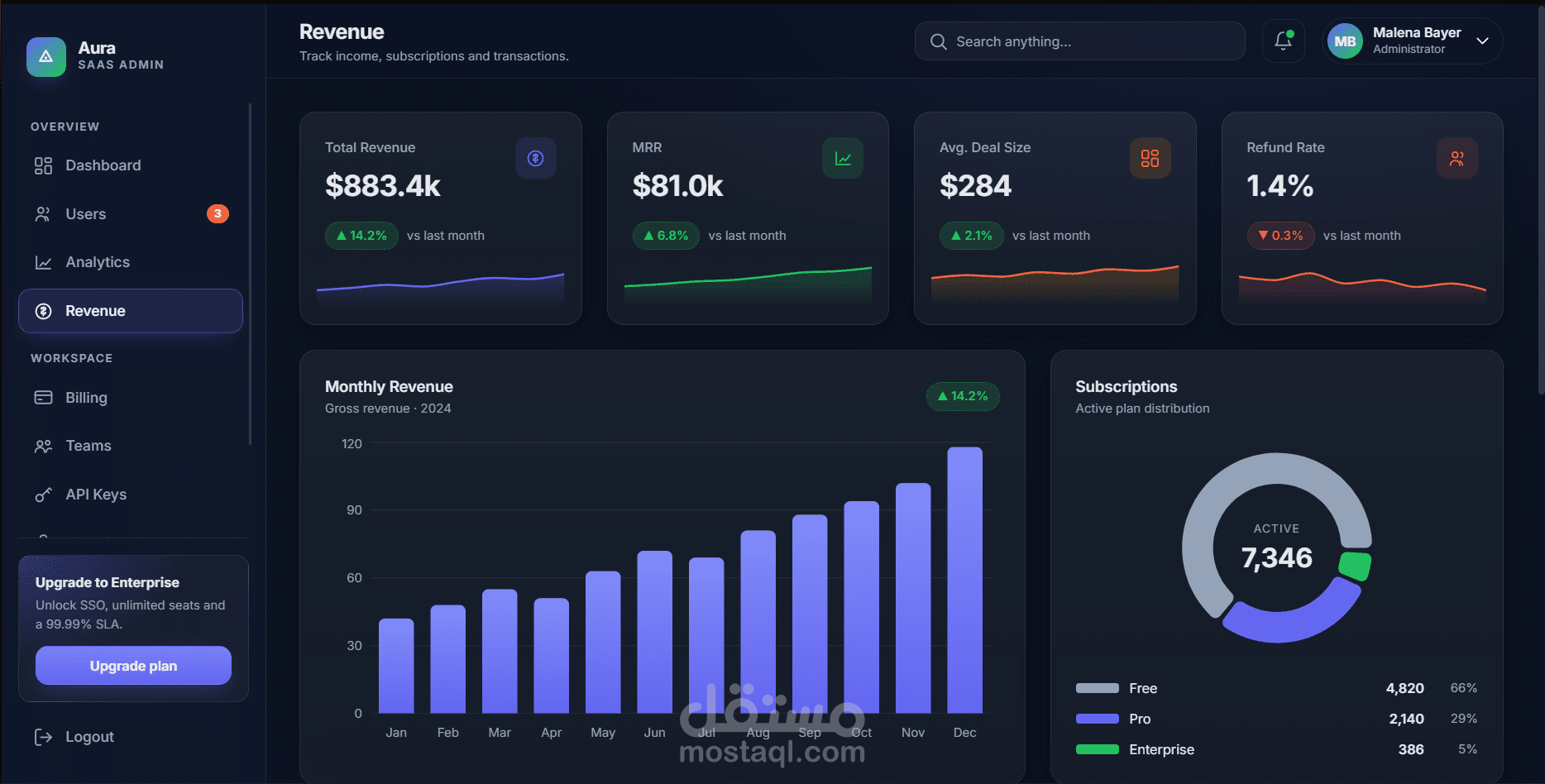This screenshot has height=784, width=1545.
Task: Click the Upgrade plan button
Action: click(133, 666)
